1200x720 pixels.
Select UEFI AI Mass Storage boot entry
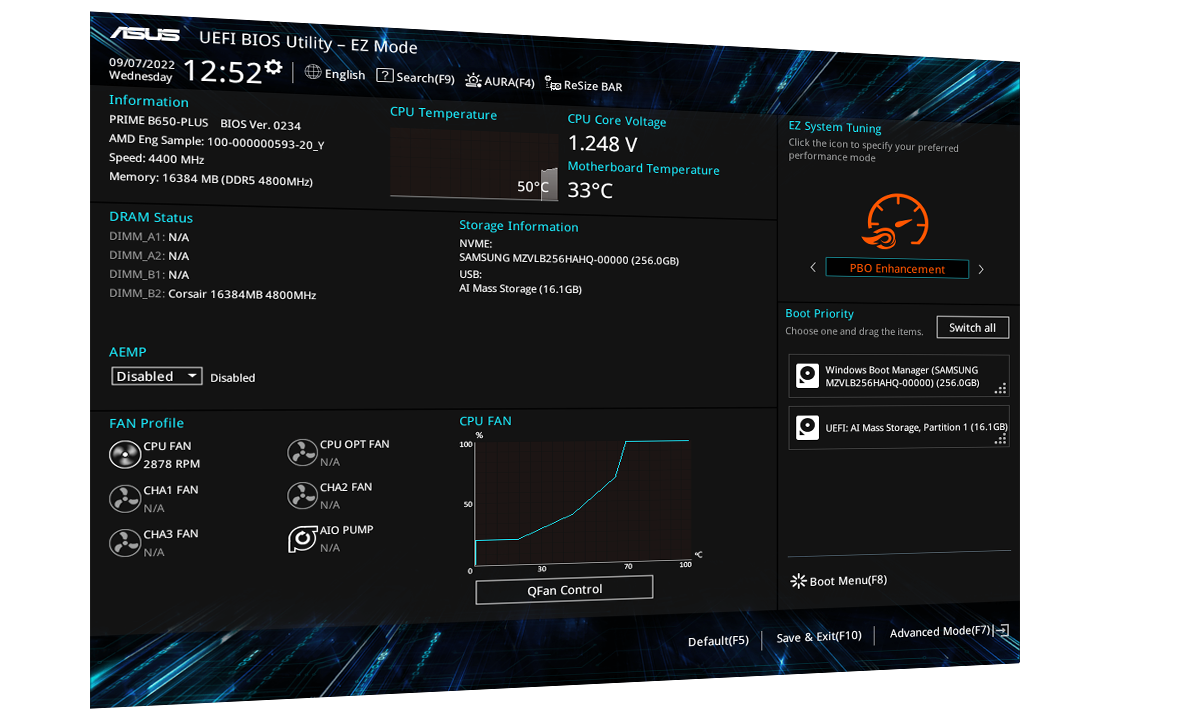(x=898, y=428)
